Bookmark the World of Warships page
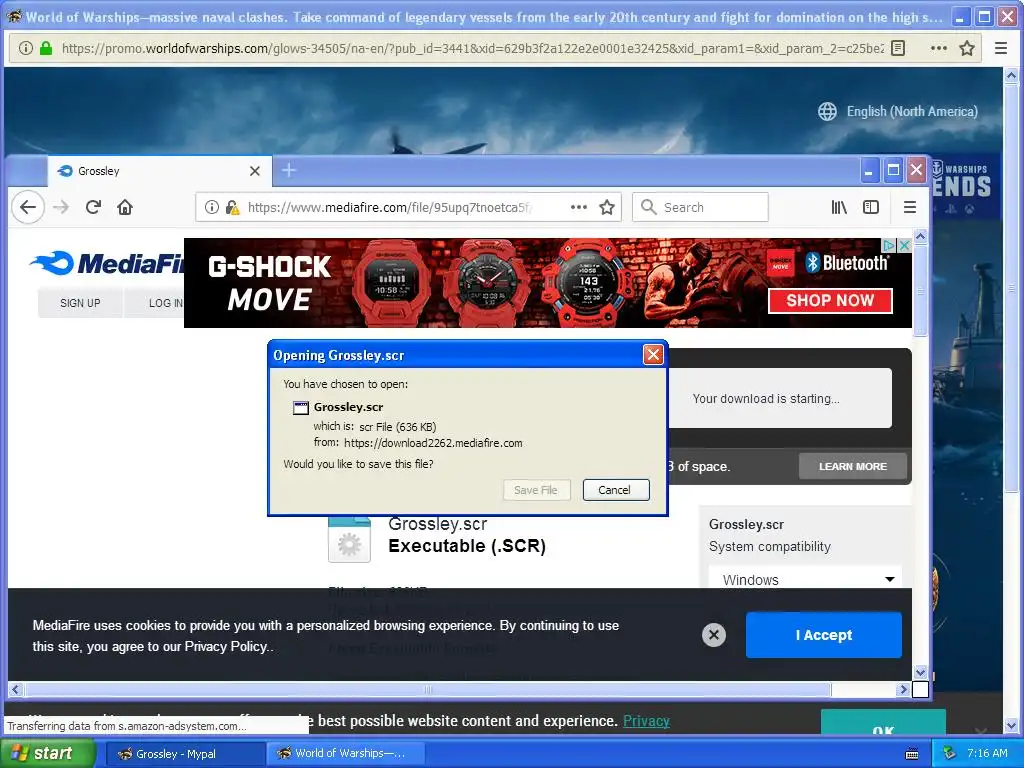The height and width of the screenshot is (768, 1024). pyautogui.click(x=967, y=48)
